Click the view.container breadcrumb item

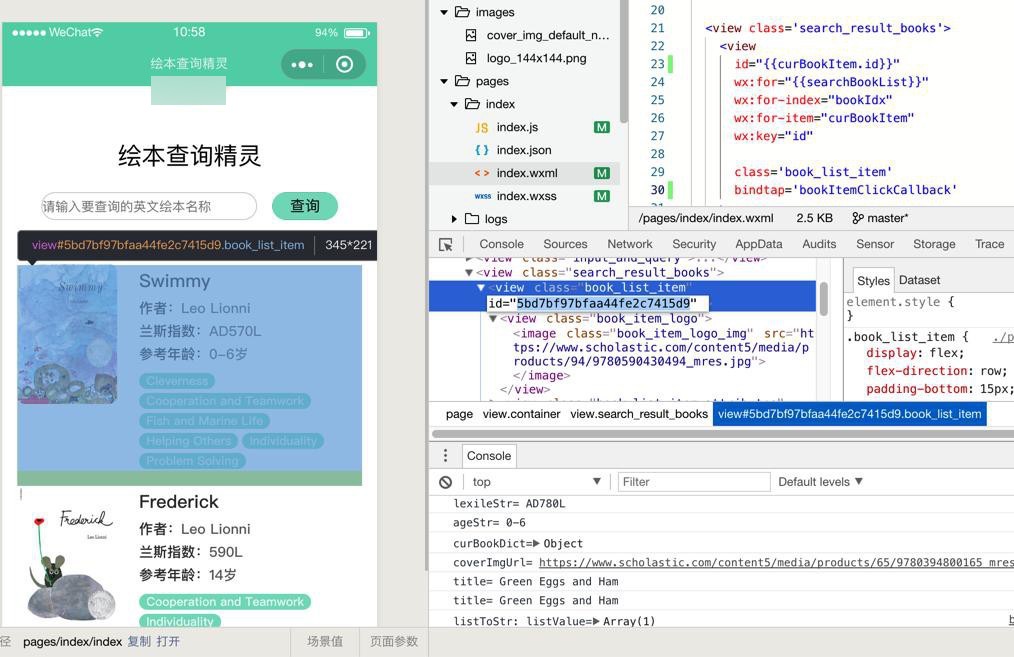521,414
